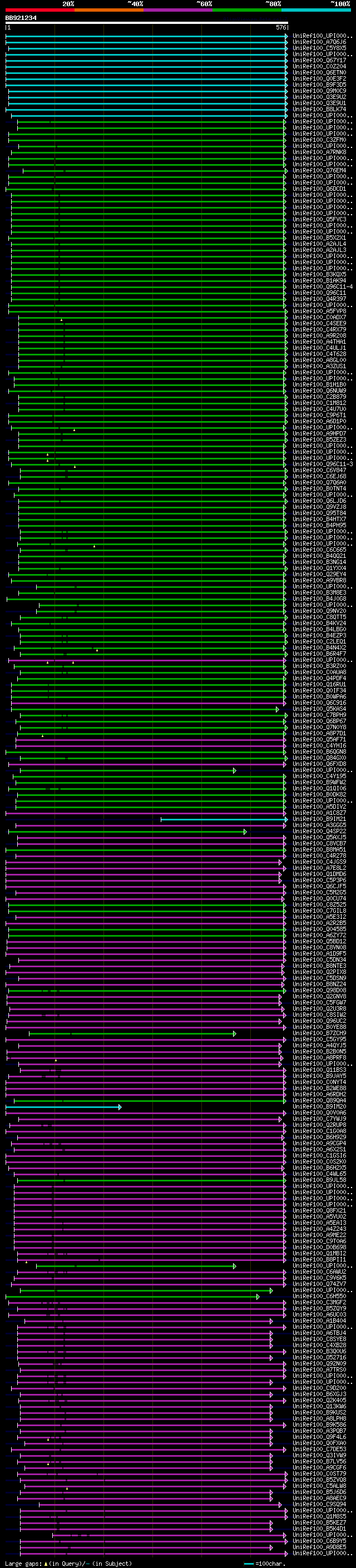Select the UniRef100_A1B404 label
This screenshot has height=1568, width=356.
(x=319, y=1321)
